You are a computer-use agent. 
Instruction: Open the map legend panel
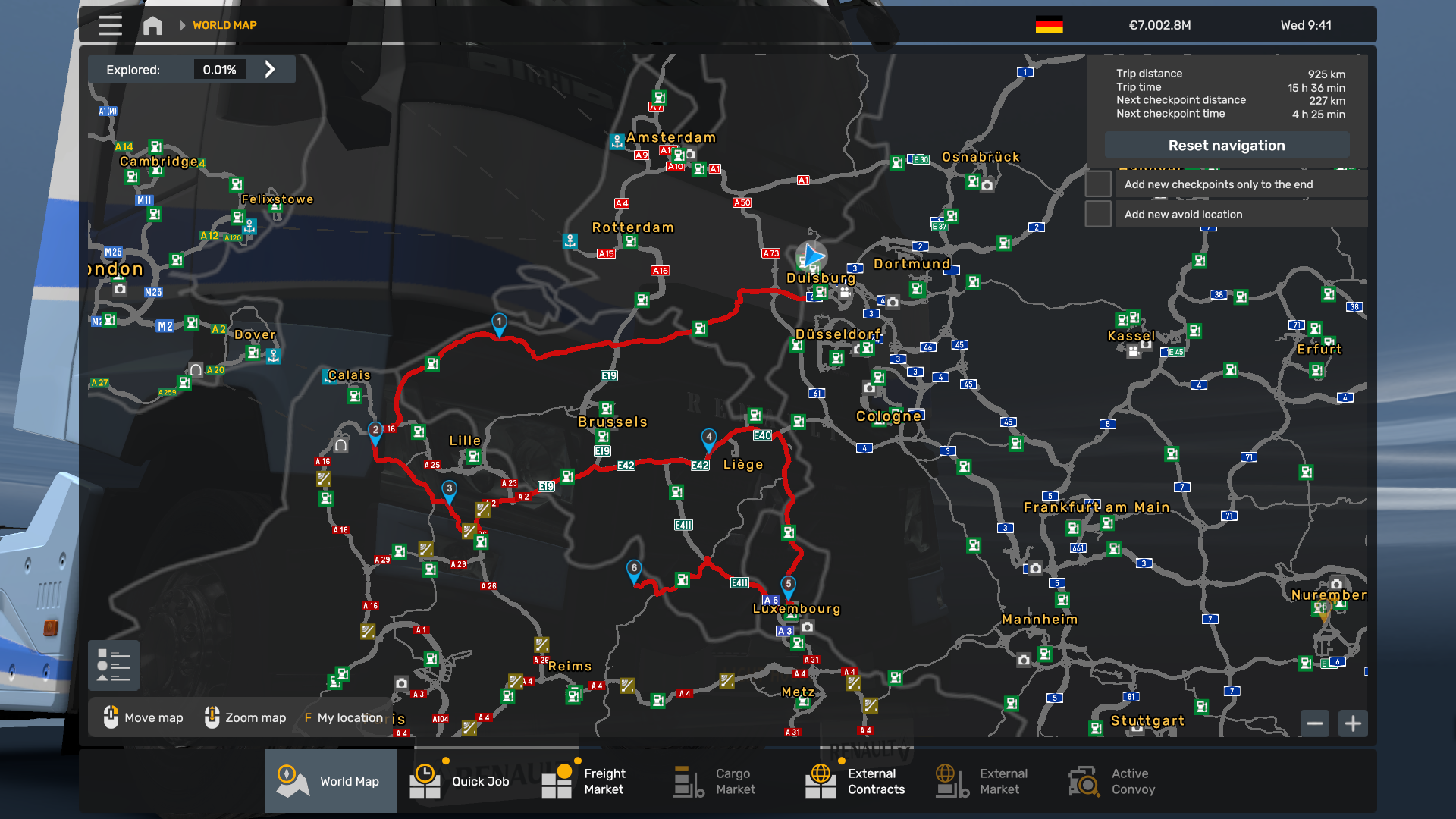point(114,665)
